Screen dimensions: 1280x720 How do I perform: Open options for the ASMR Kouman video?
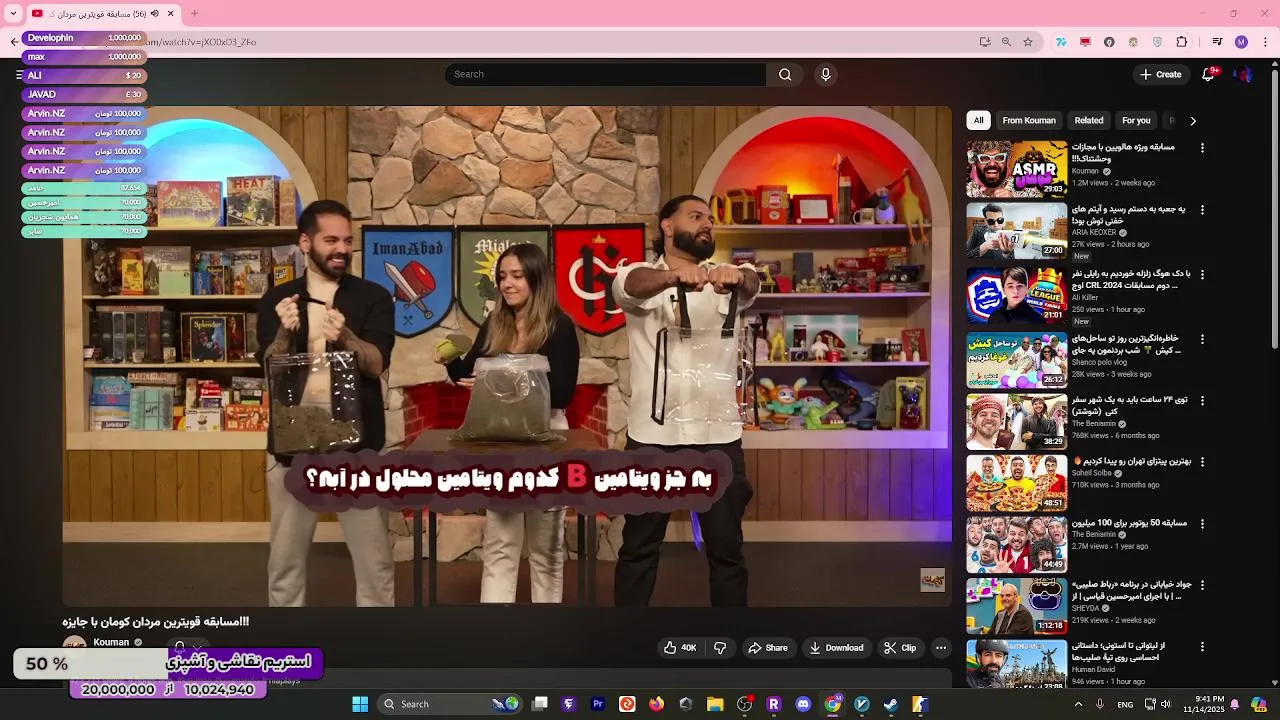pos(1202,148)
